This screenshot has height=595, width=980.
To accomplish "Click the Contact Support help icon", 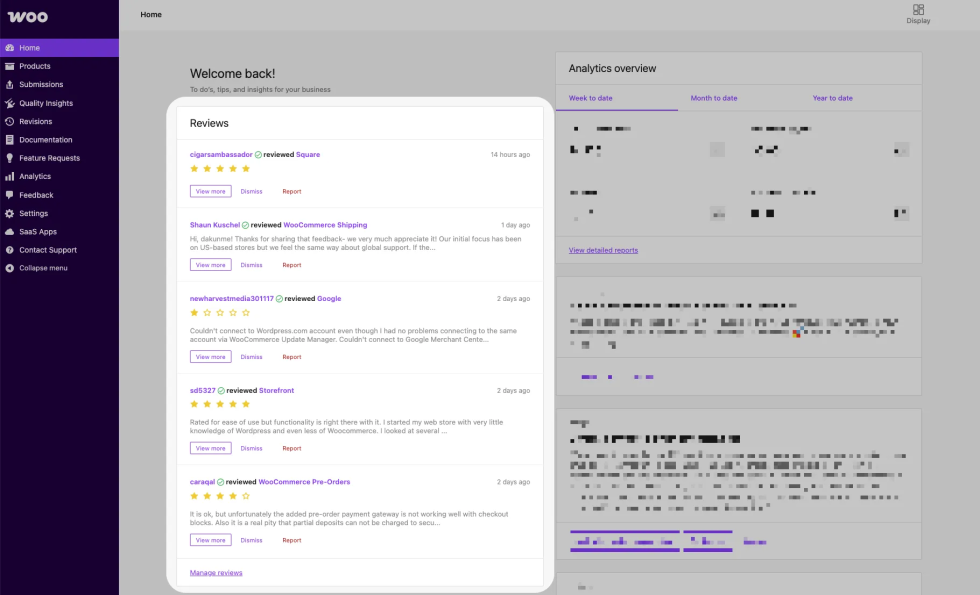I will pyautogui.click(x=9, y=250).
